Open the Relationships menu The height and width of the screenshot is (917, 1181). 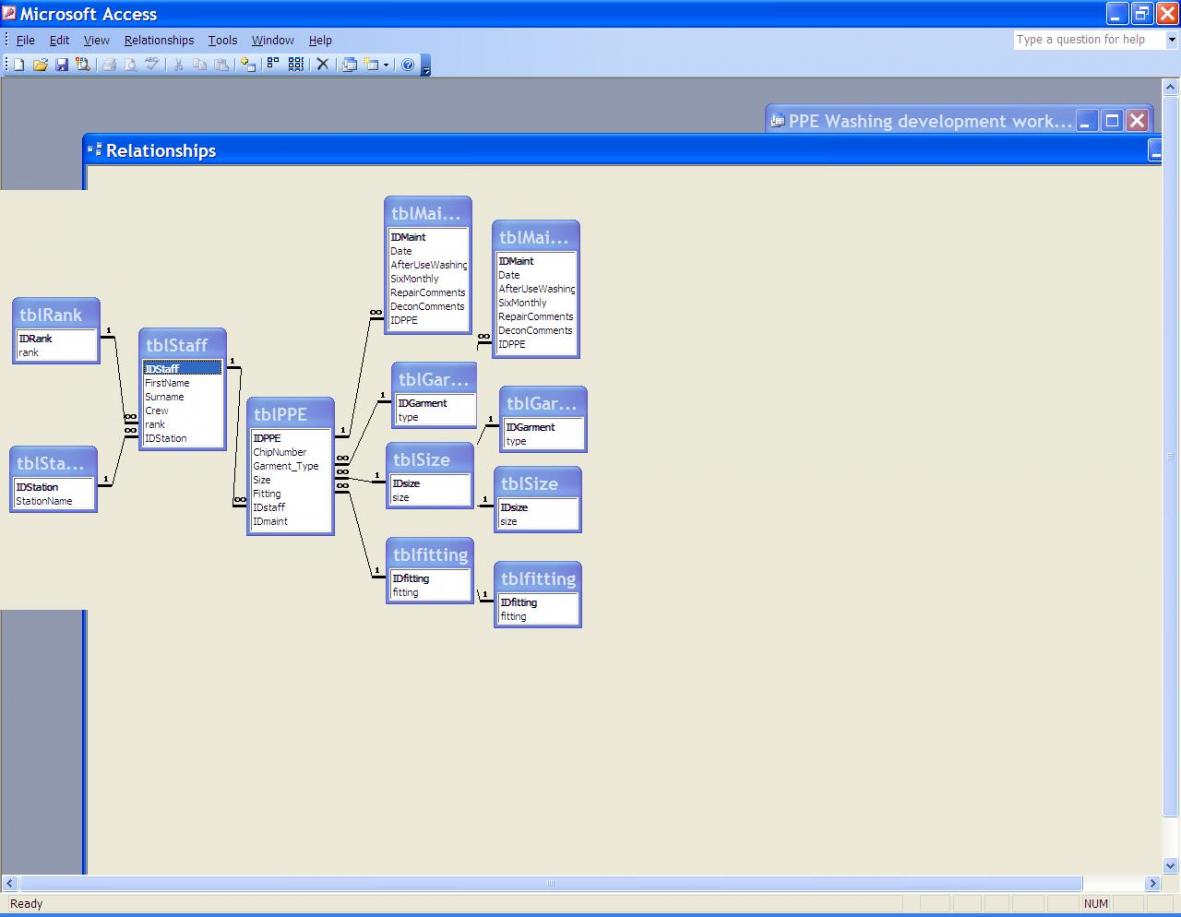click(159, 40)
